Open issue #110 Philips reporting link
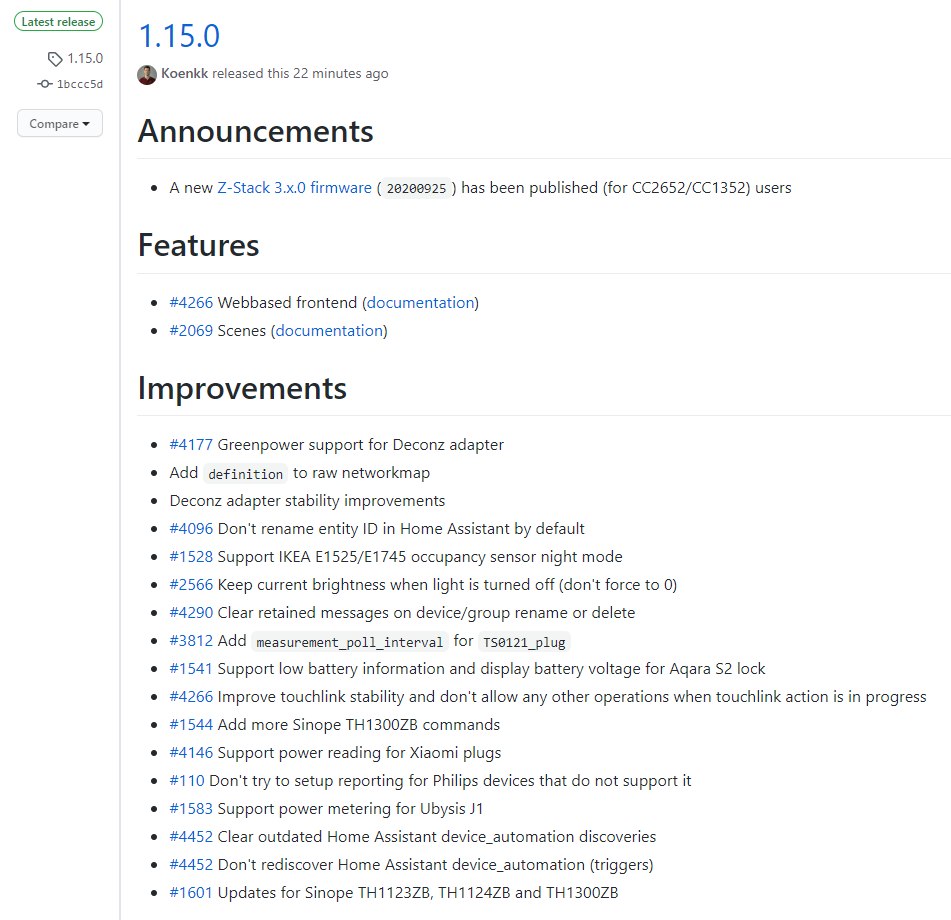 (187, 781)
